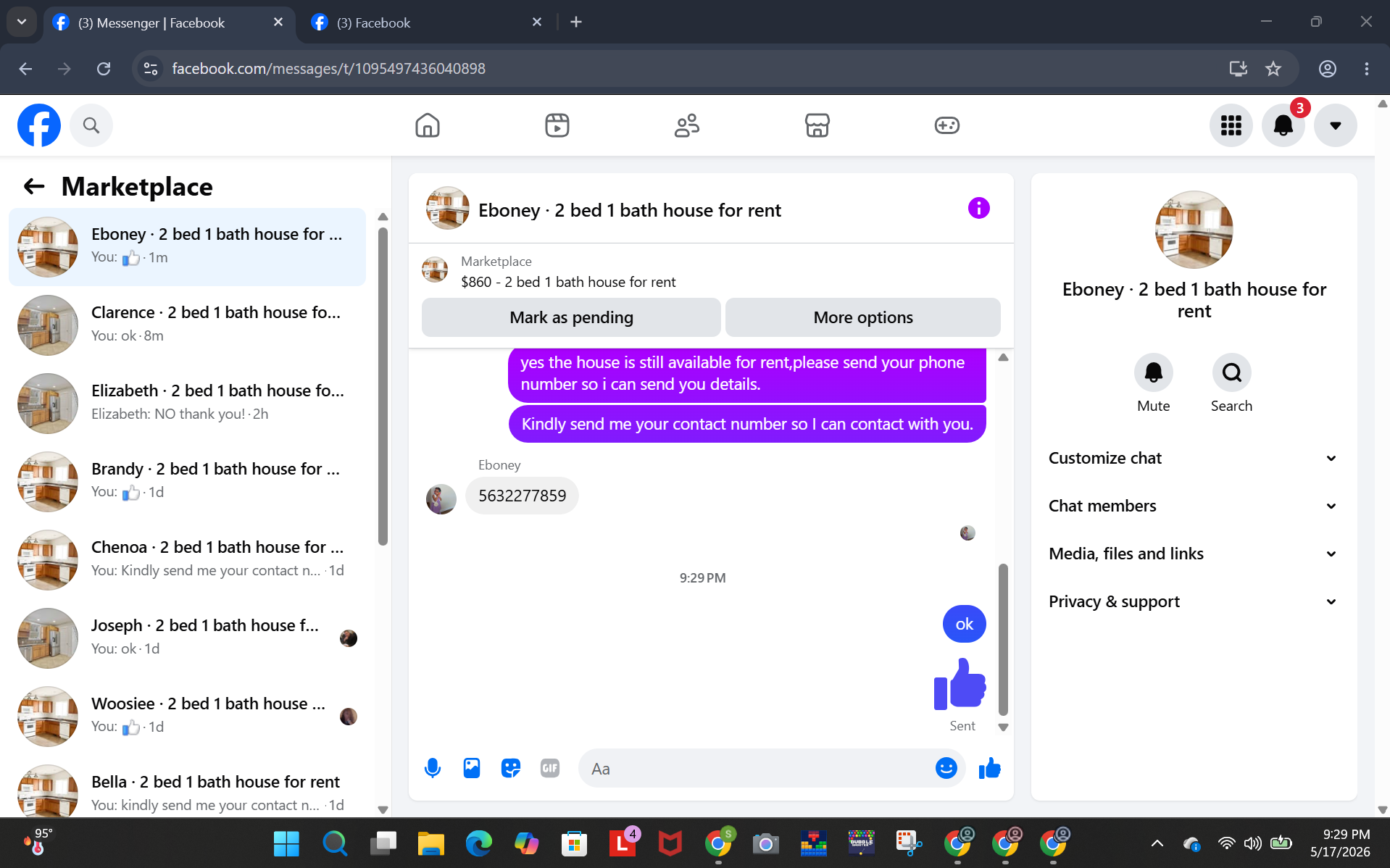Click Mark as pending button
The width and height of the screenshot is (1390, 868).
571,317
